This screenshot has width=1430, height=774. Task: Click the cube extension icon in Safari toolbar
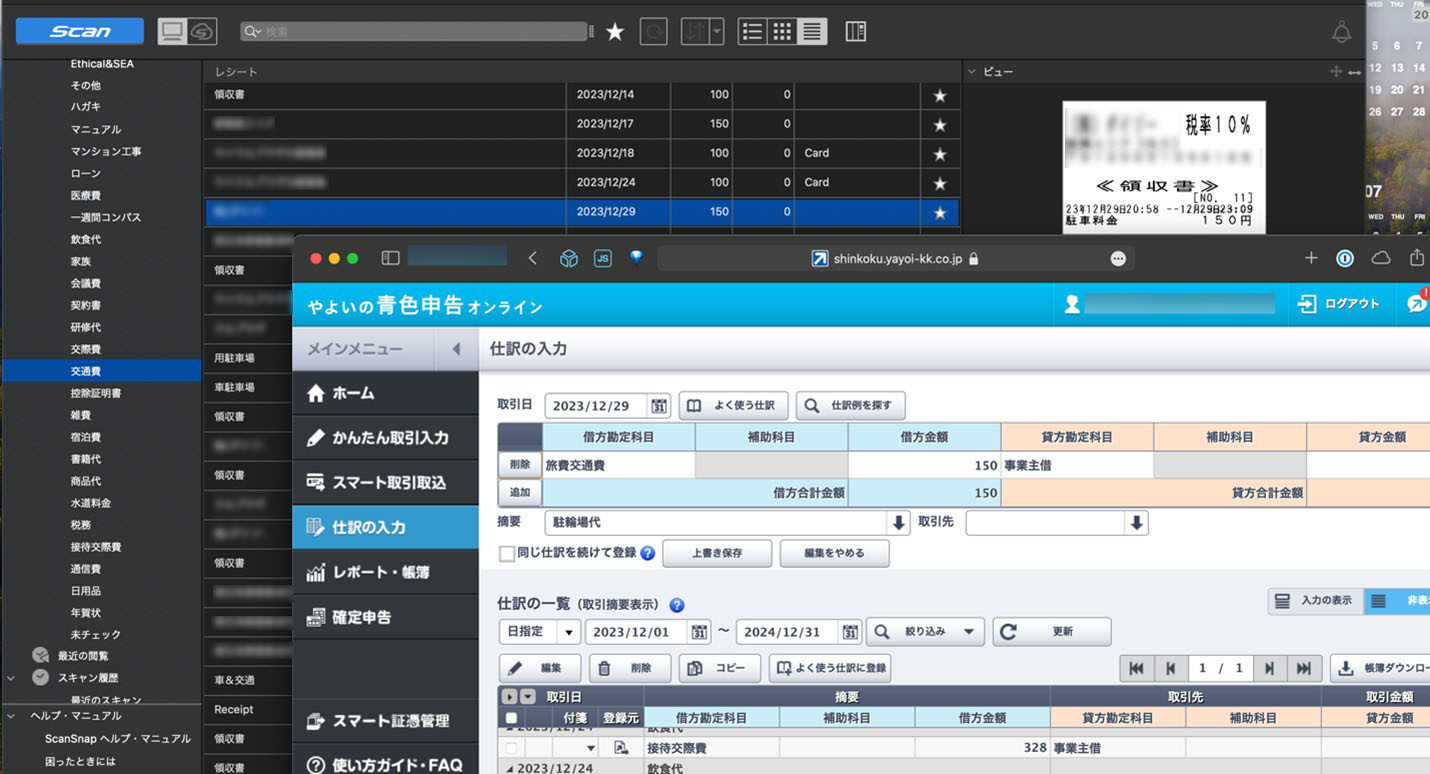click(x=568, y=258)
